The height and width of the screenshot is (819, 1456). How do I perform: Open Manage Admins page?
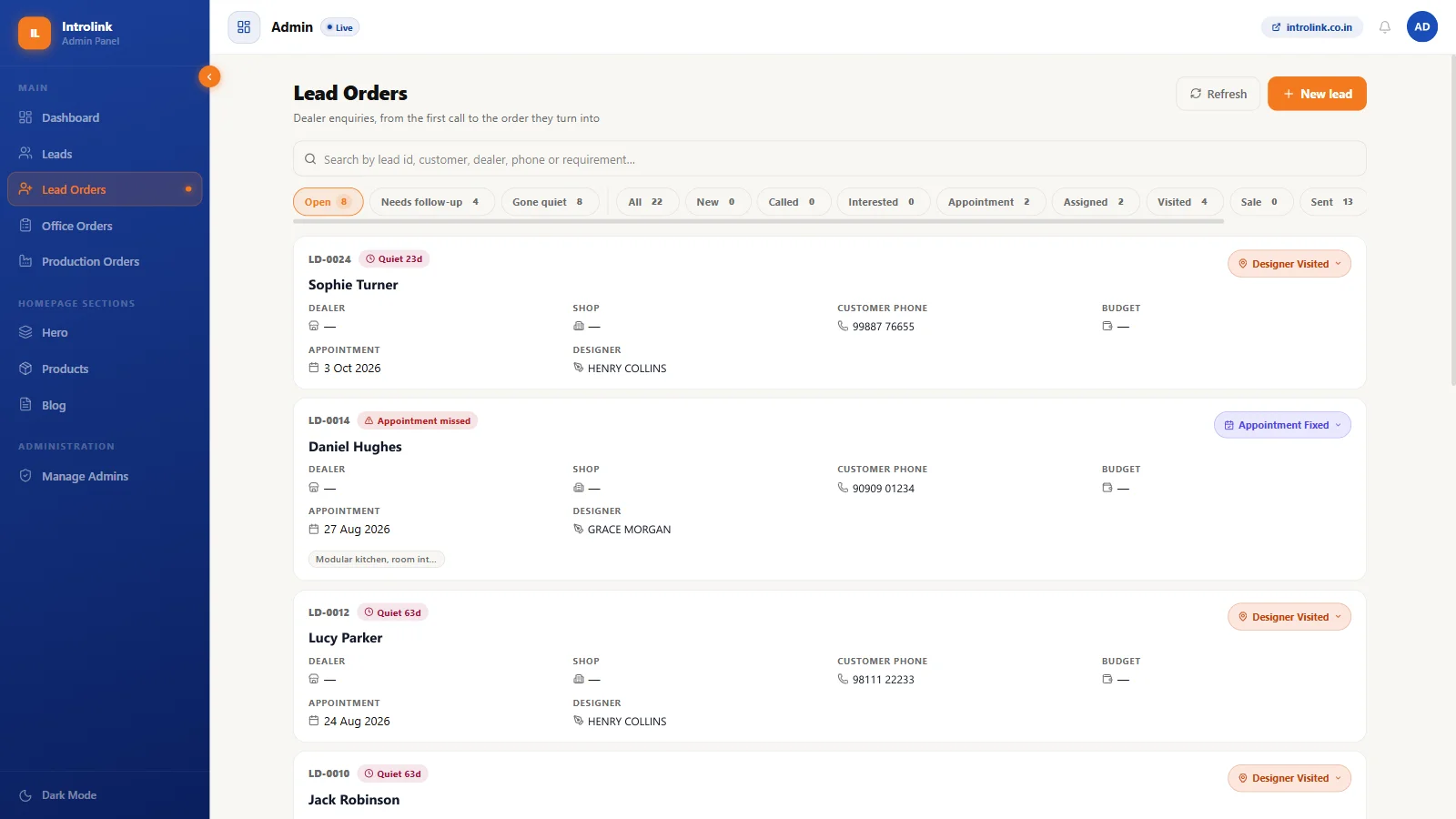(x=105, y=476)
